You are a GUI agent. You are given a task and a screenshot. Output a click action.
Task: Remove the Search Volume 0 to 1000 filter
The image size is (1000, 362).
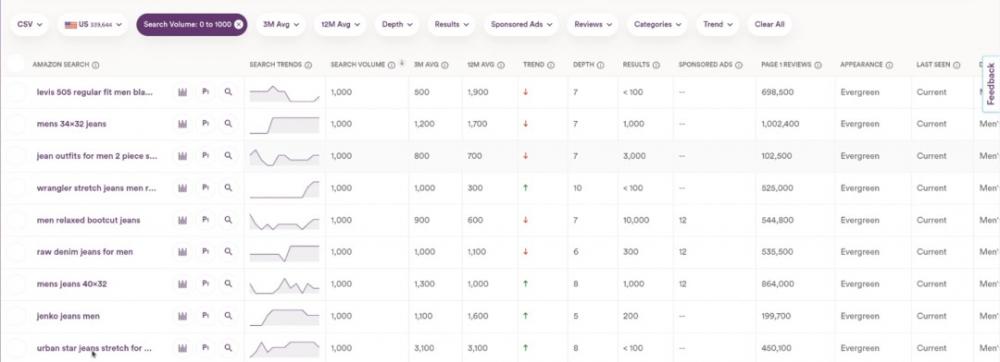tap(239, 24)
